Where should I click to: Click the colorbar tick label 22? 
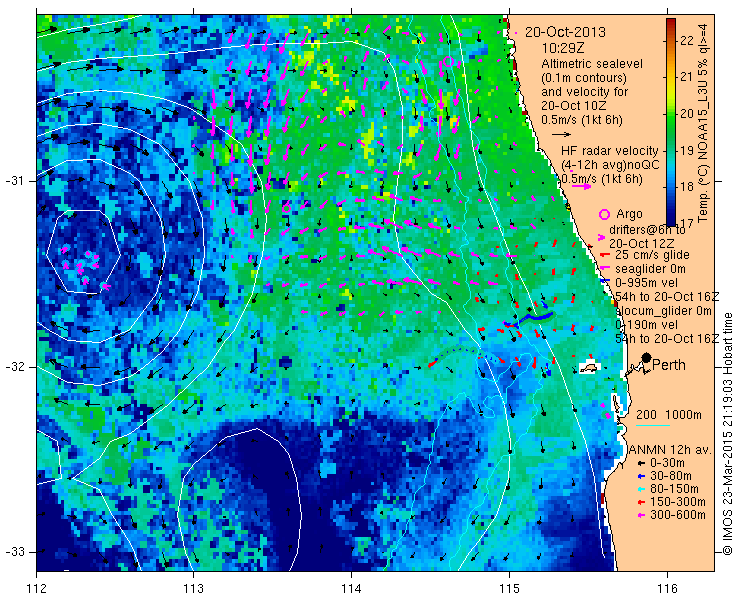(x=686, y=40)
